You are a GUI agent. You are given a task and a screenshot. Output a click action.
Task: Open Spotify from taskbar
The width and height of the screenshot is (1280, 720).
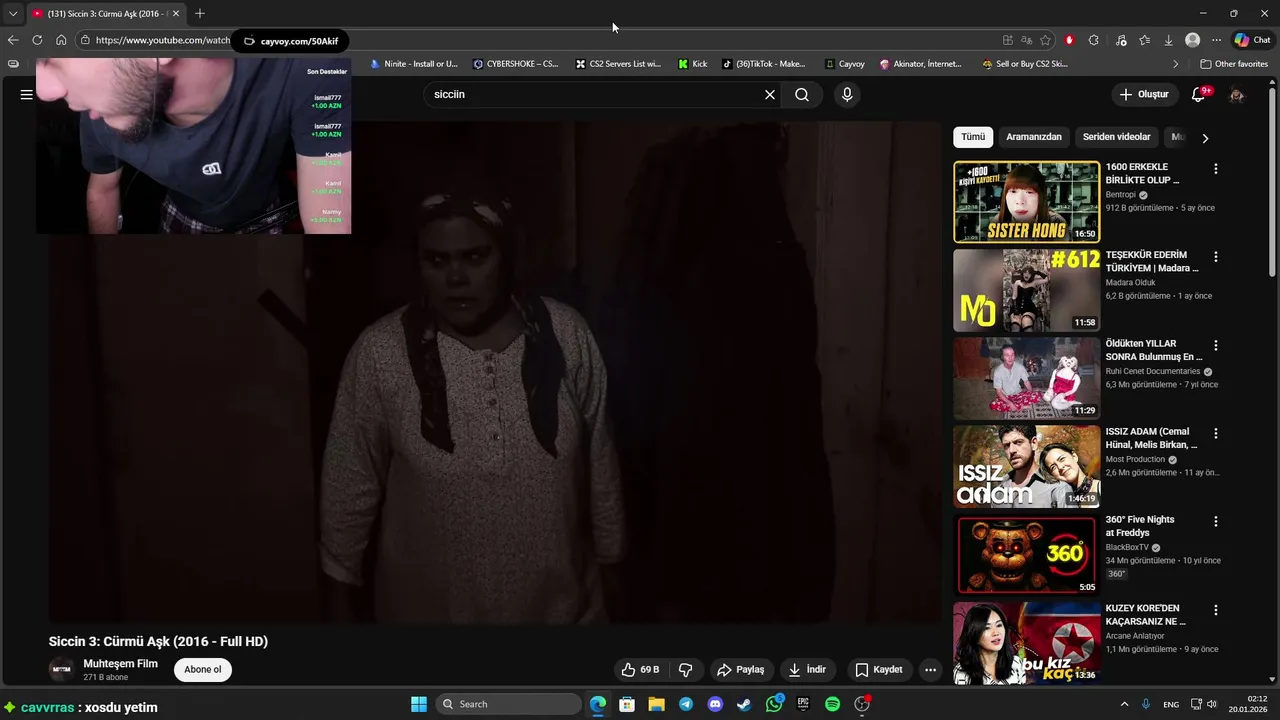(x=832, y=704)
